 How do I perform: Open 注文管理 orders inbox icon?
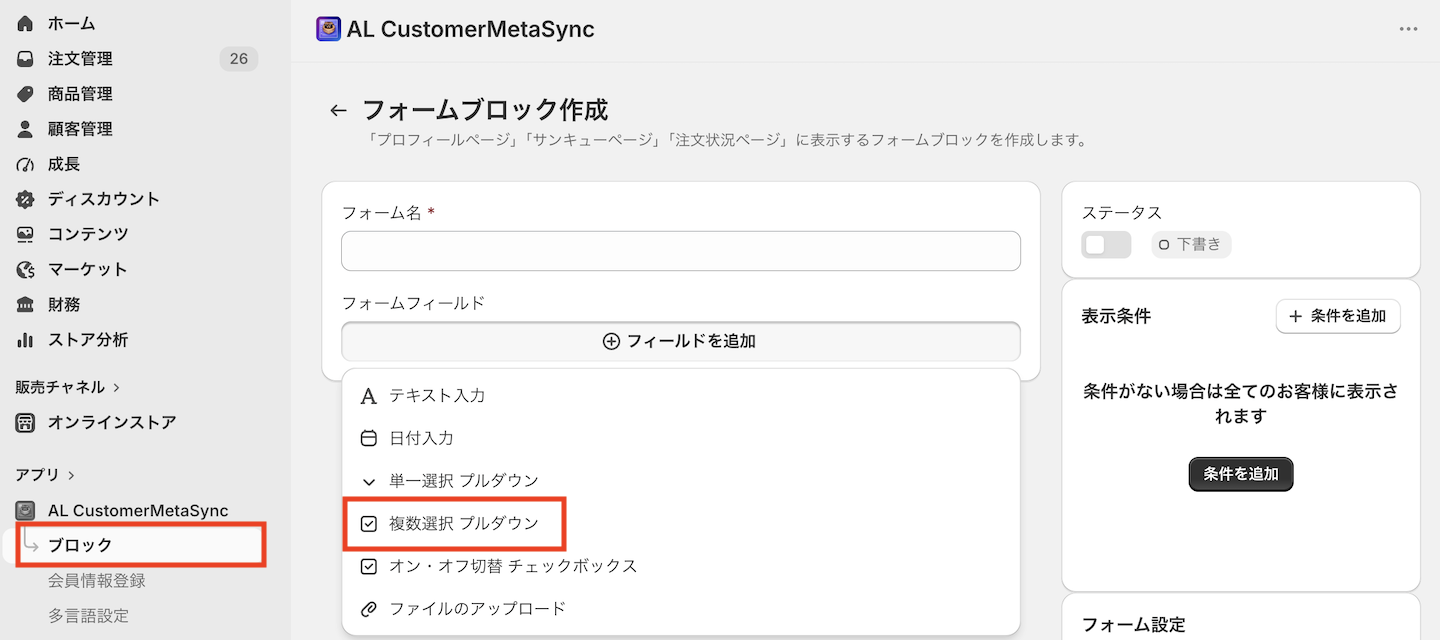point(26,59)
